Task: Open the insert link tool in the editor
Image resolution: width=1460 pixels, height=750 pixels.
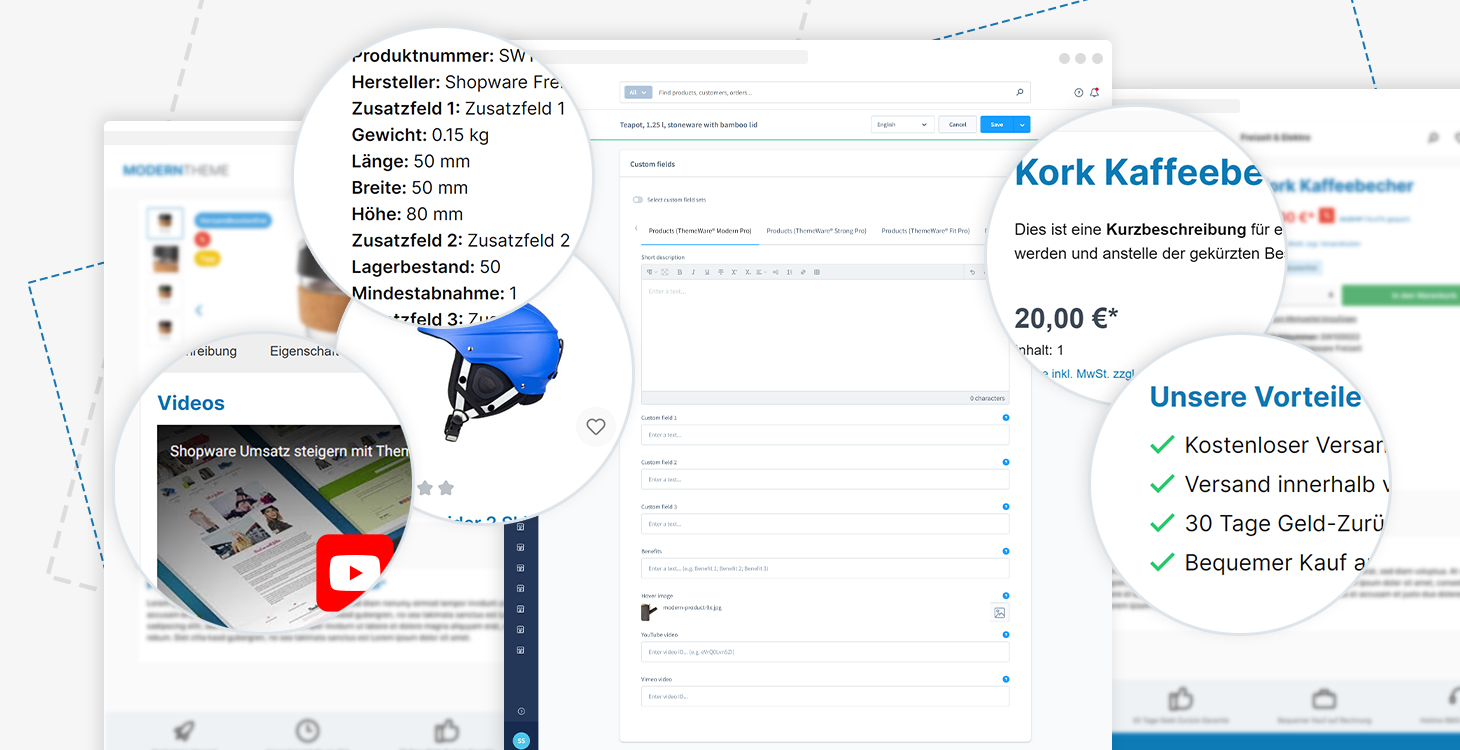Action: (x=803, y=272)
